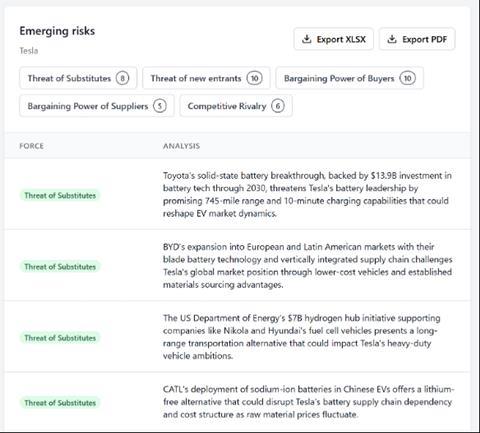Filter by Bargaining Power of Suppliers
This screenshot has width=480, height=433.
click(97, 106)
